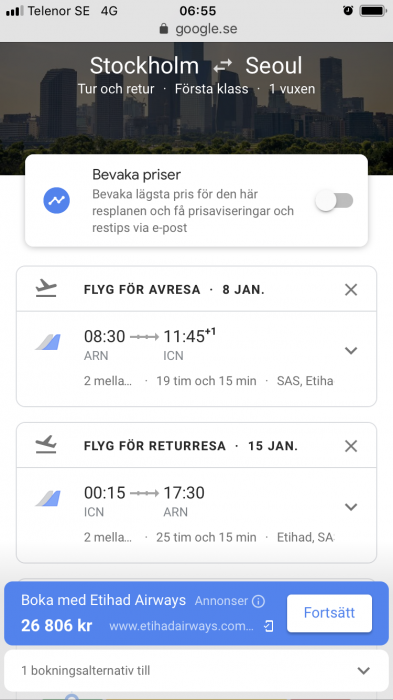
Task: Enable the Bevaka priser toggle
Action: pos(334,201)
